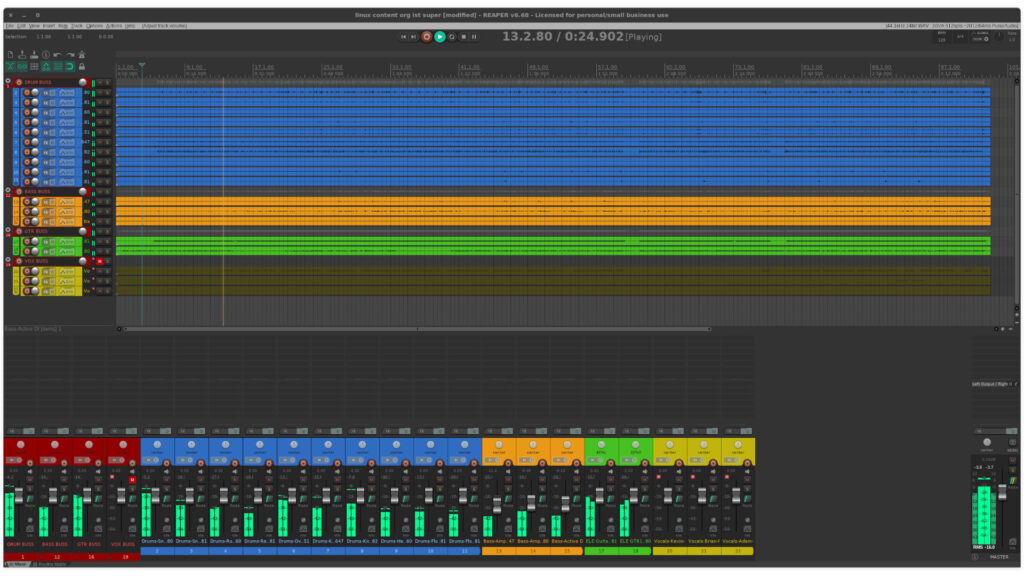The width and height of the screenshot is (1024, 576).
Task: Arm DRUM BUSS track for recording in track panel
Action: click(19, 82)
